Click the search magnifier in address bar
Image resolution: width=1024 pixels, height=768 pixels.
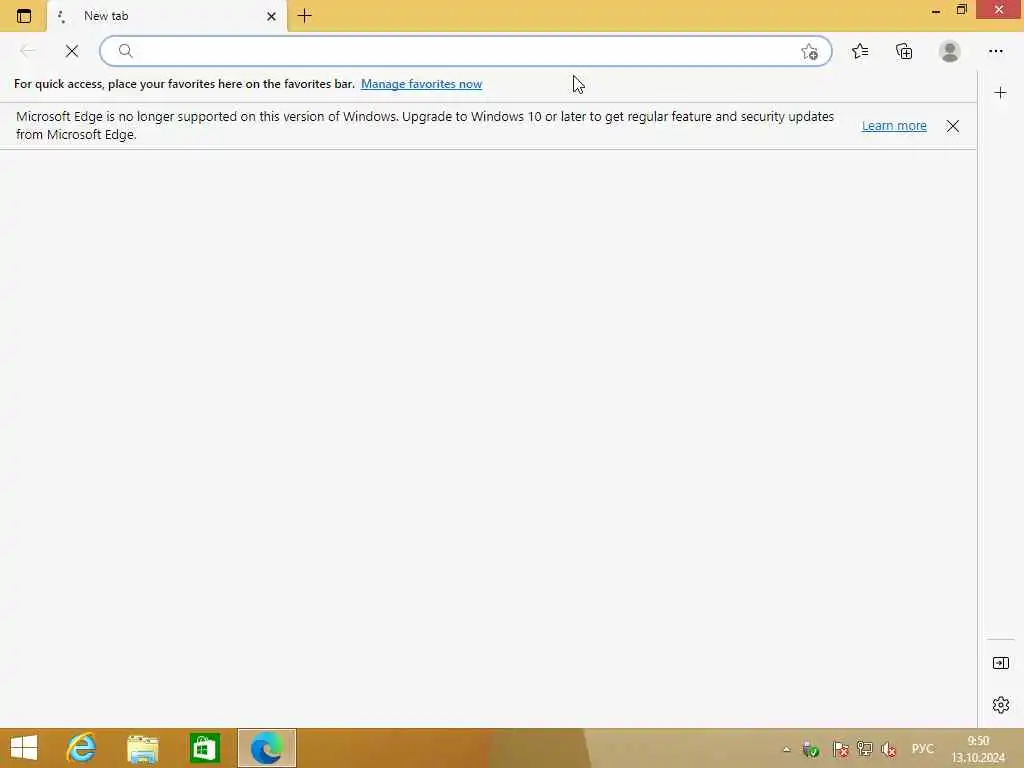coord(125,51)
